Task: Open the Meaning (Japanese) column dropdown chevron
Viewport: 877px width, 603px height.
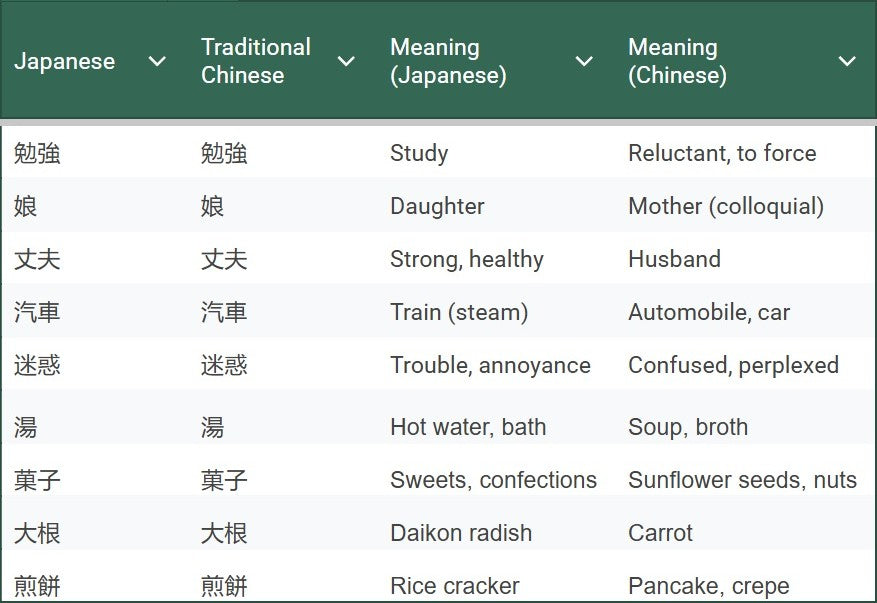Action: point(585,61)
